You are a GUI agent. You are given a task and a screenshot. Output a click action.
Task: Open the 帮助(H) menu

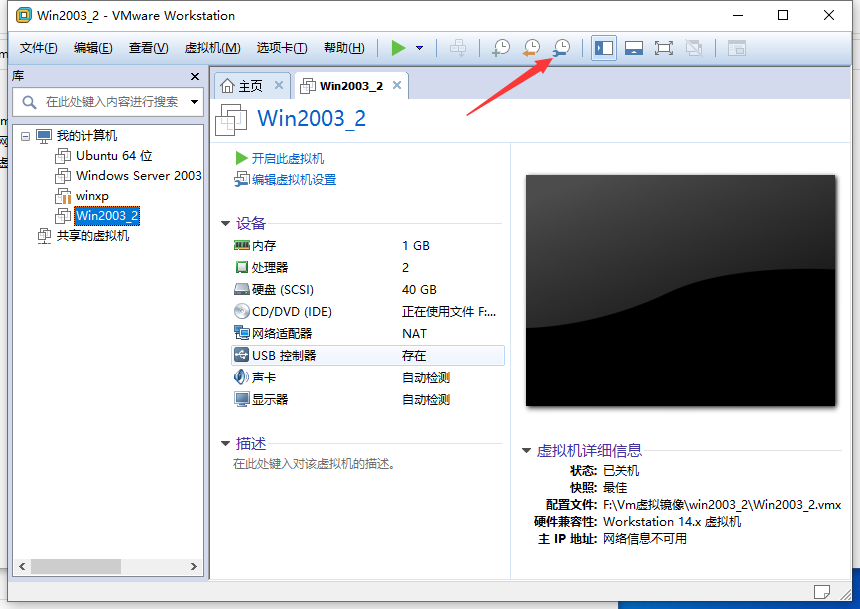[344, 48]
